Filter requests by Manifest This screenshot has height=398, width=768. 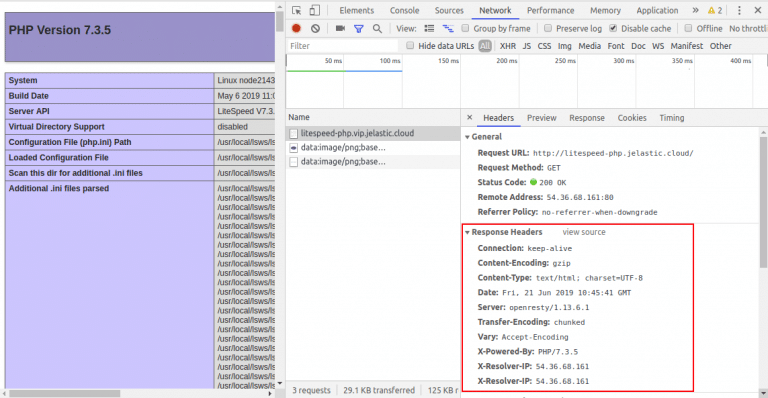(x=687, y=46)
